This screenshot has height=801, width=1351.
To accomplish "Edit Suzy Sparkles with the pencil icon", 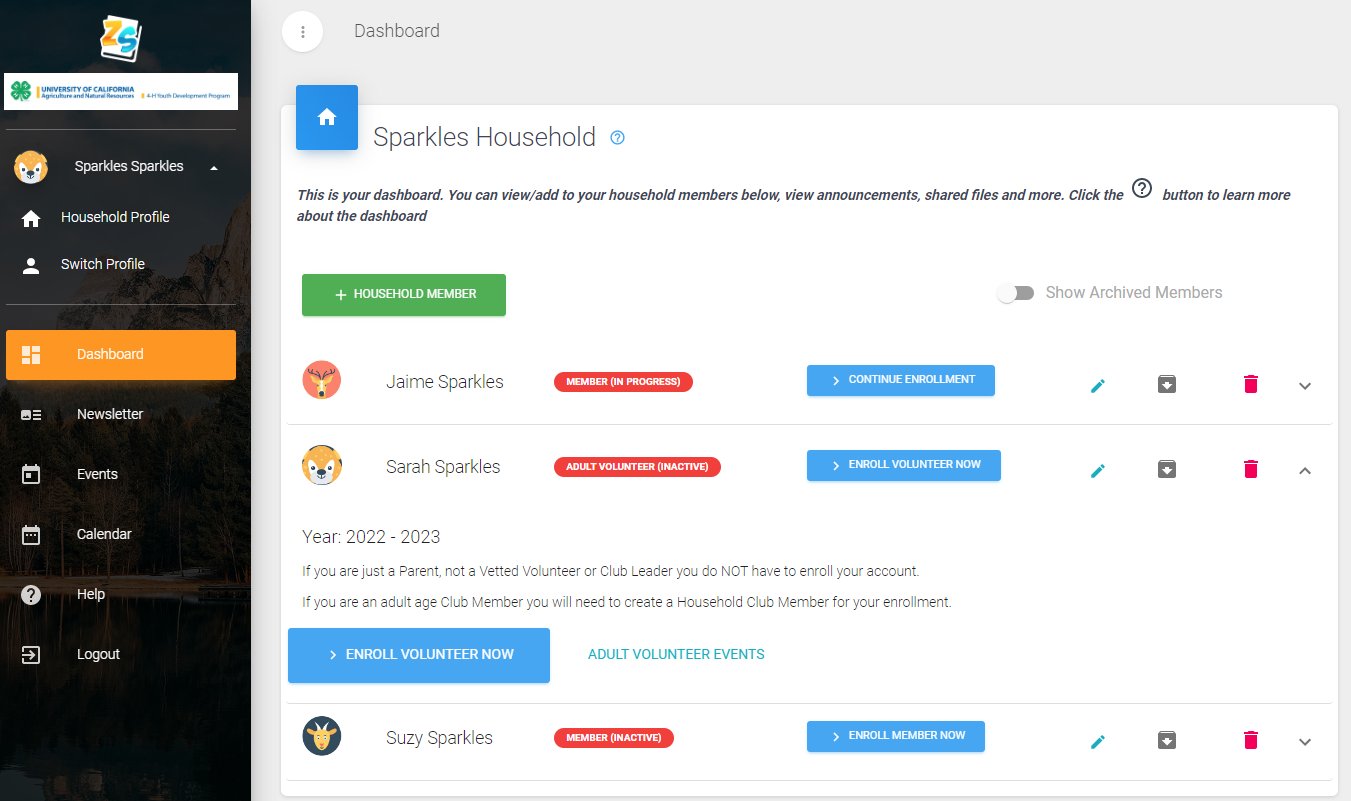I will point(1098,741).
